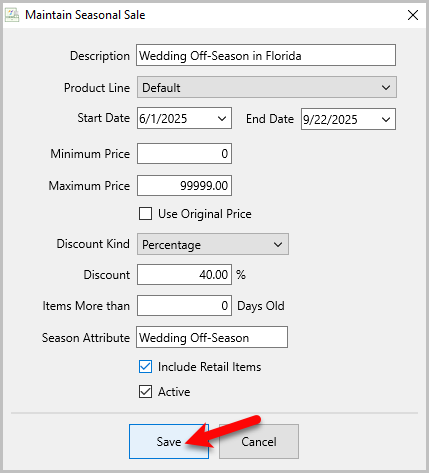The width and height of the screenshot is (429, 473).
Task: Click the Items More than Days Old field
Action: [184, 305]
